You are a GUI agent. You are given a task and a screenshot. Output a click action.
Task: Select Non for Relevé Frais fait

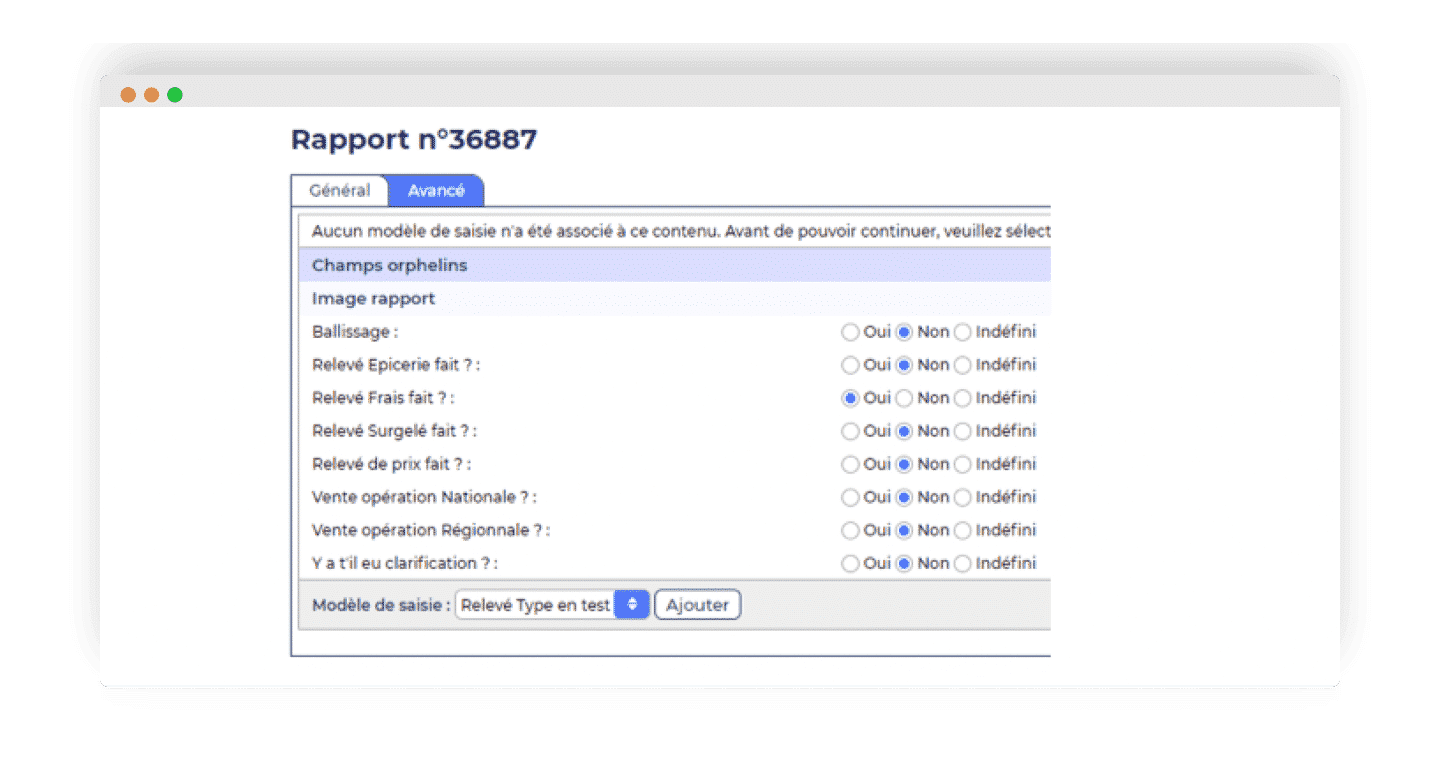click(x=904, y=398)
